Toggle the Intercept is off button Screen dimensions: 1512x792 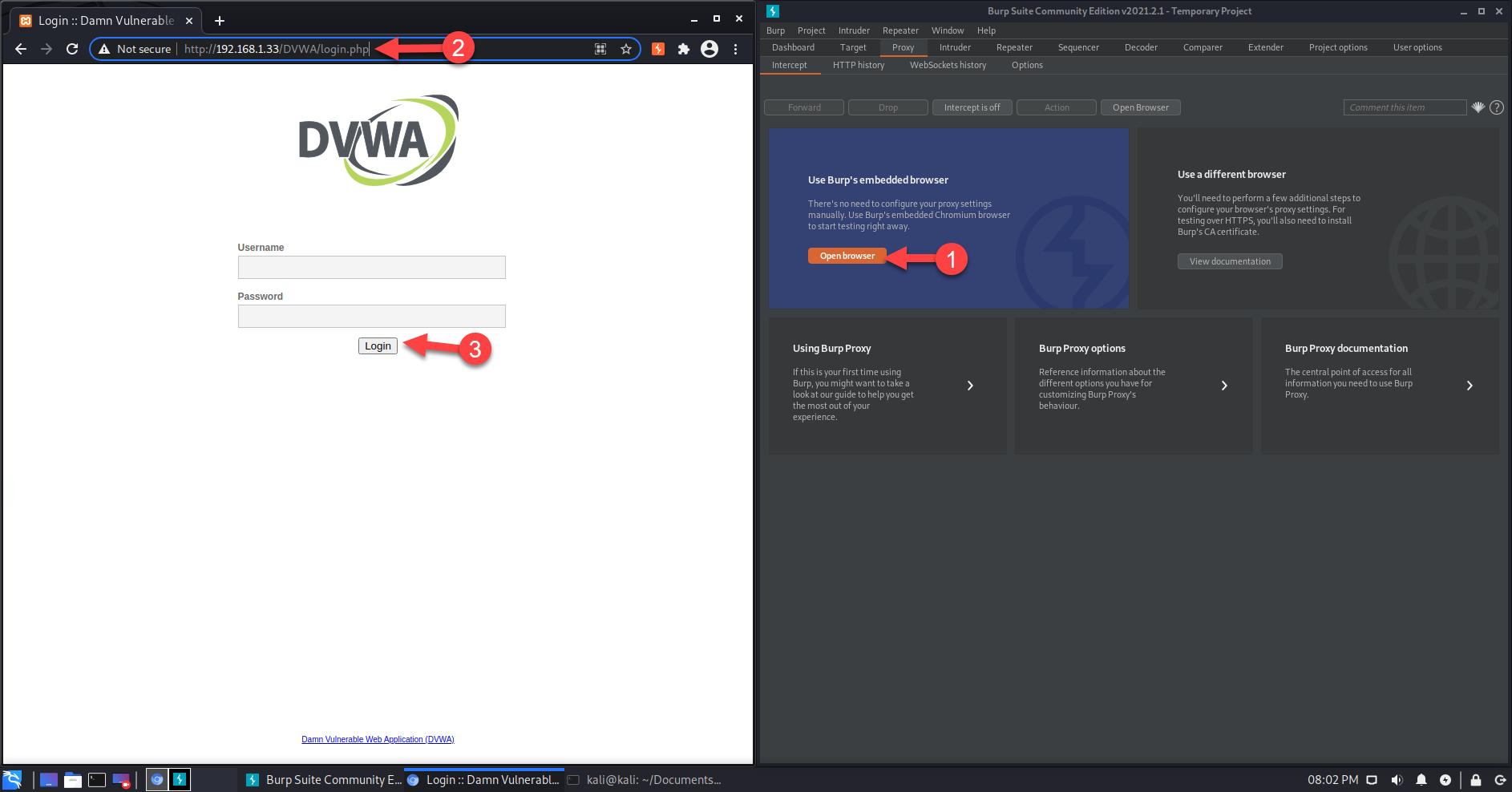972,107
